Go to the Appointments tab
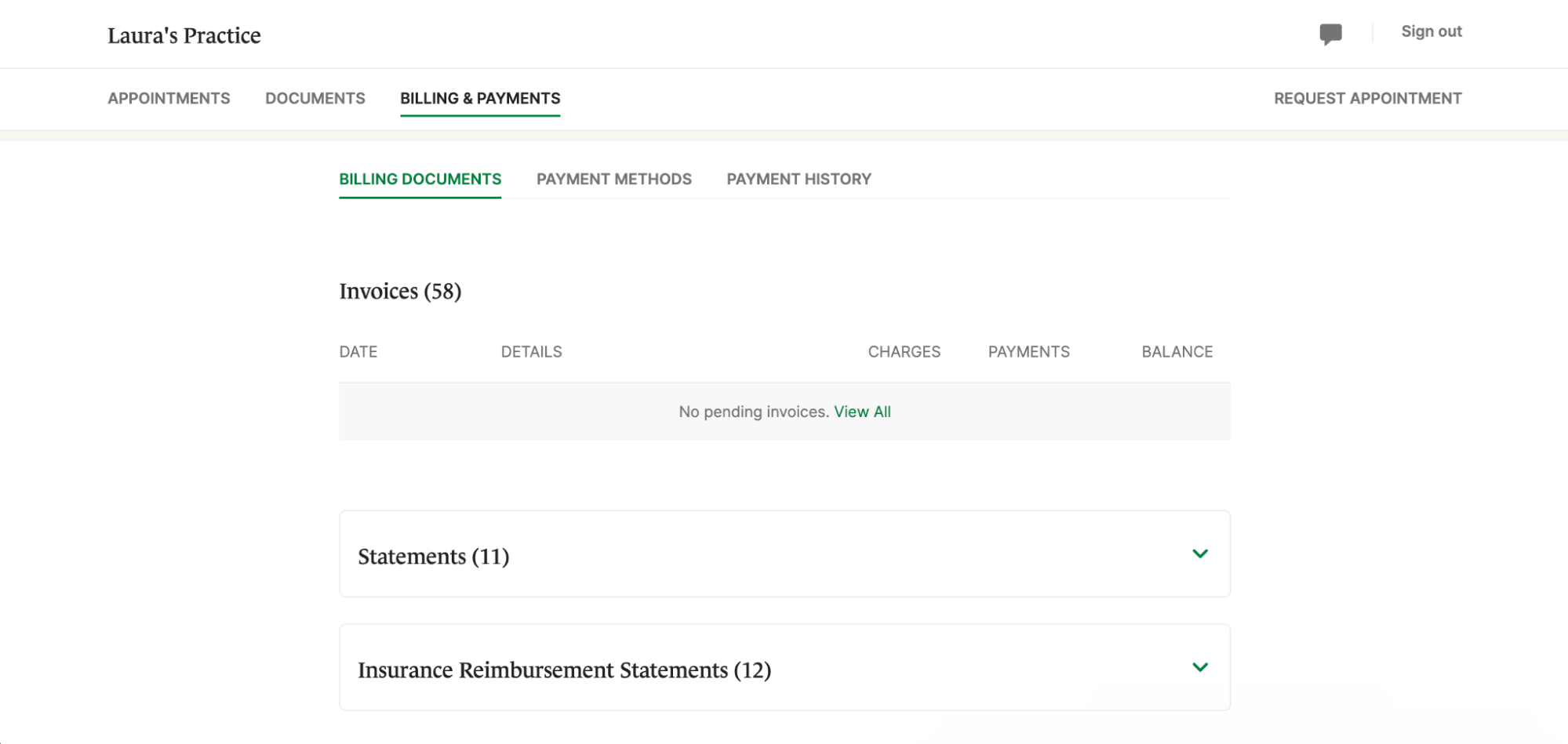This screenshot has height=744, width=1568. click(x=169, y=98)
